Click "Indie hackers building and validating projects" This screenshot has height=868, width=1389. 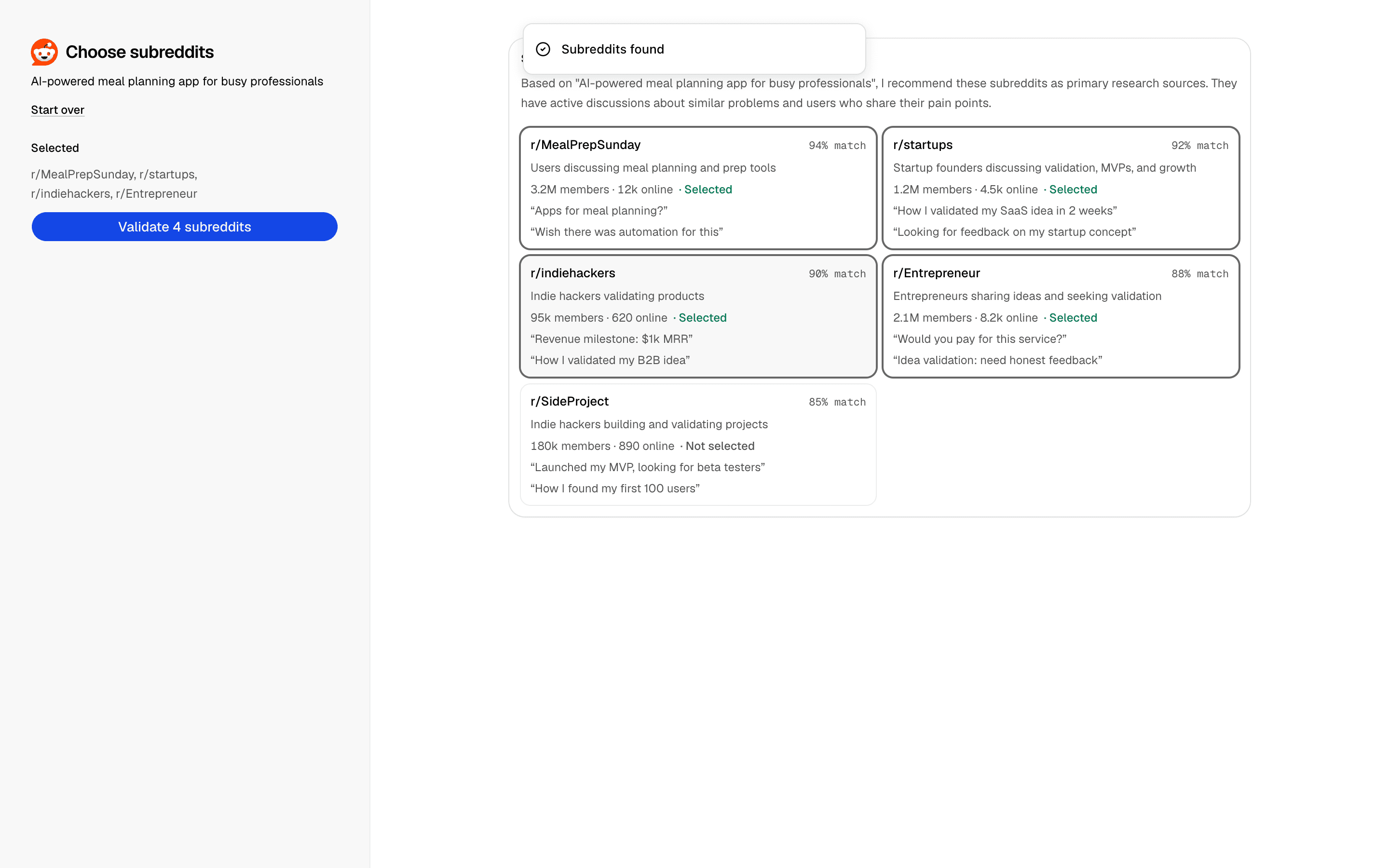(649, 425)
